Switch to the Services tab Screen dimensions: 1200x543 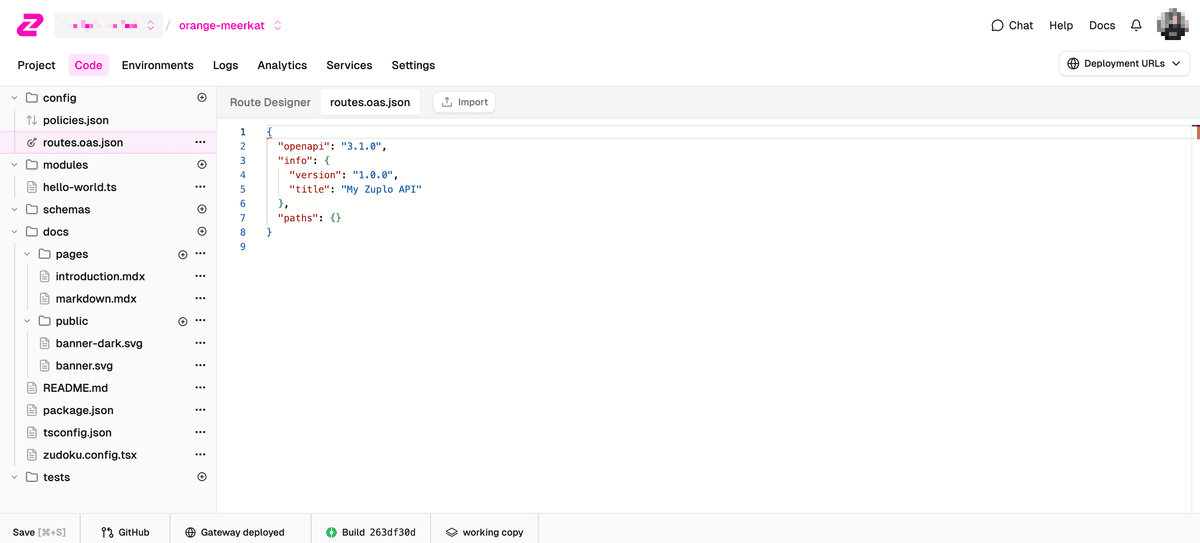coord(349,65)
